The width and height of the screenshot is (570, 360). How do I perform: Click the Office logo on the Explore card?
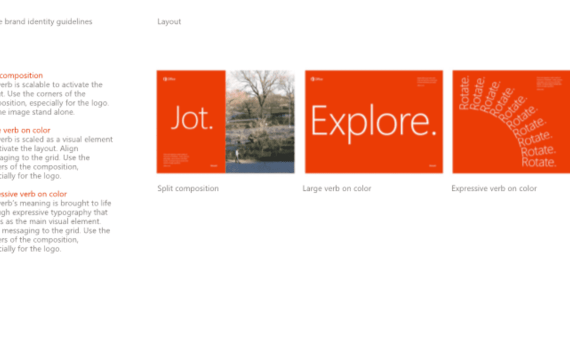click(x=317, y=79)
